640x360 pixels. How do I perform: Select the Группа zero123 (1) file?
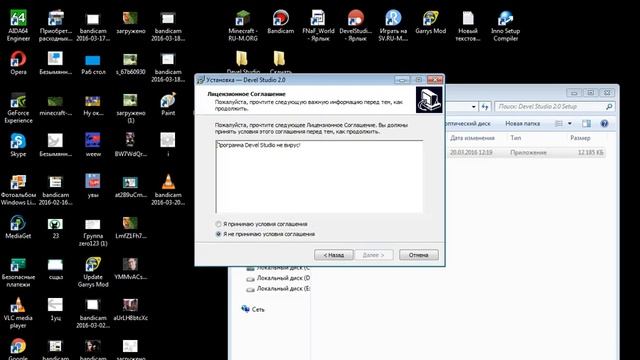pyautogui.click(x=93, y=233)
